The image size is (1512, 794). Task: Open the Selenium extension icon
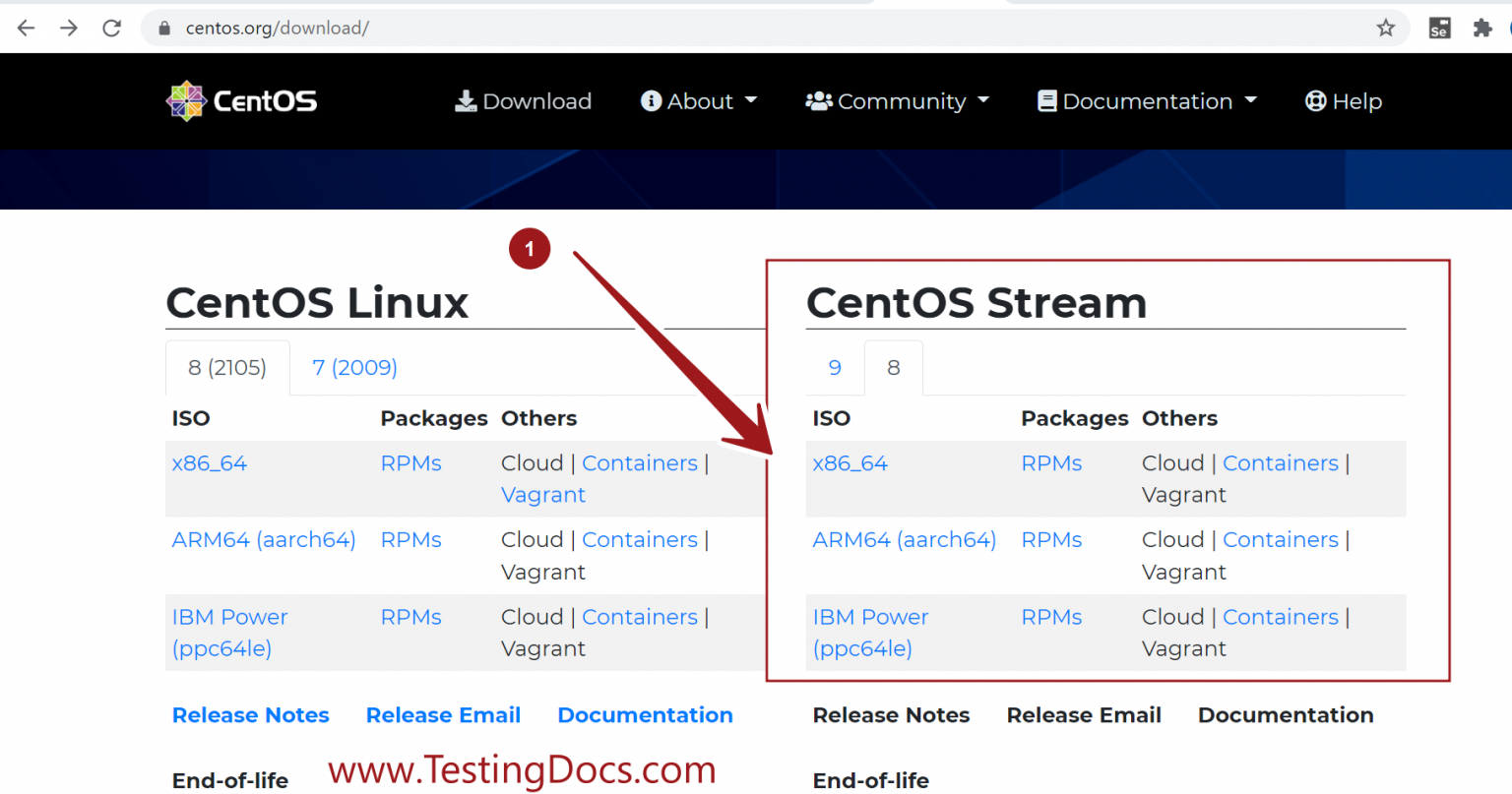1439,28
